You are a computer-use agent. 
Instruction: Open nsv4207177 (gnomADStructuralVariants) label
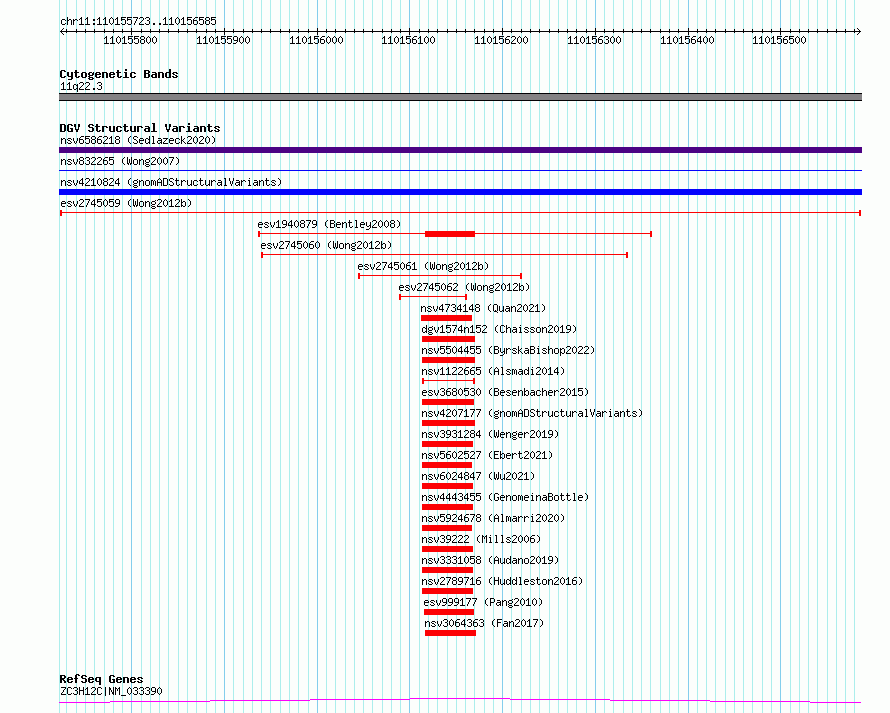point(532,413)
